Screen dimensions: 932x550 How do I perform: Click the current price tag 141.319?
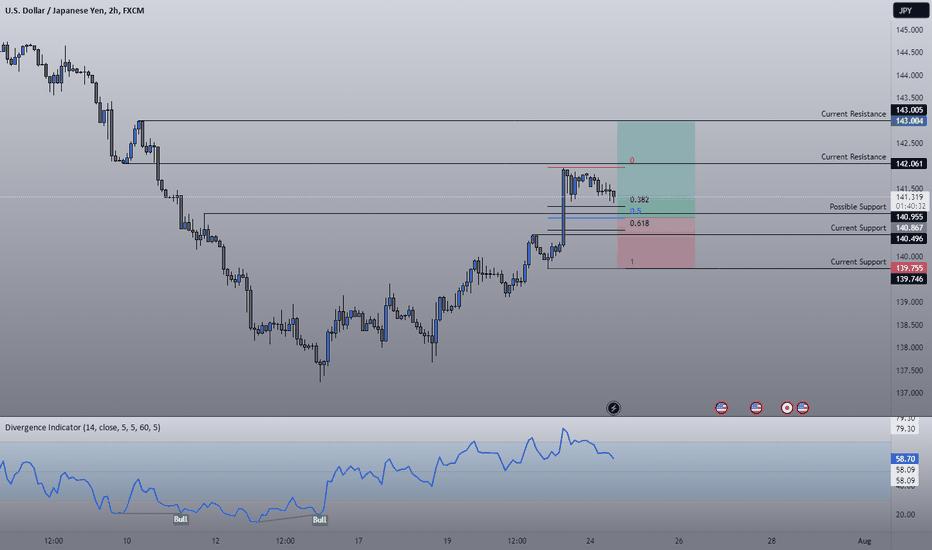pyautogui.click(x=909, y=197)
